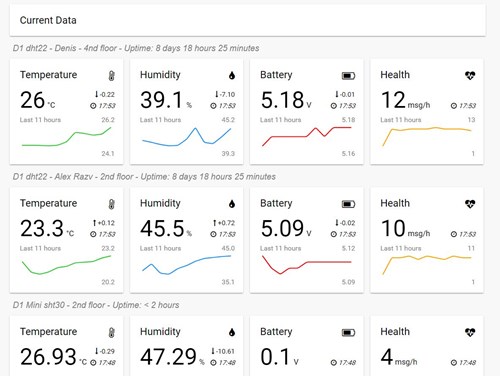Click the large '5.18 V' battery reading in Denis's row

point(286,100)
